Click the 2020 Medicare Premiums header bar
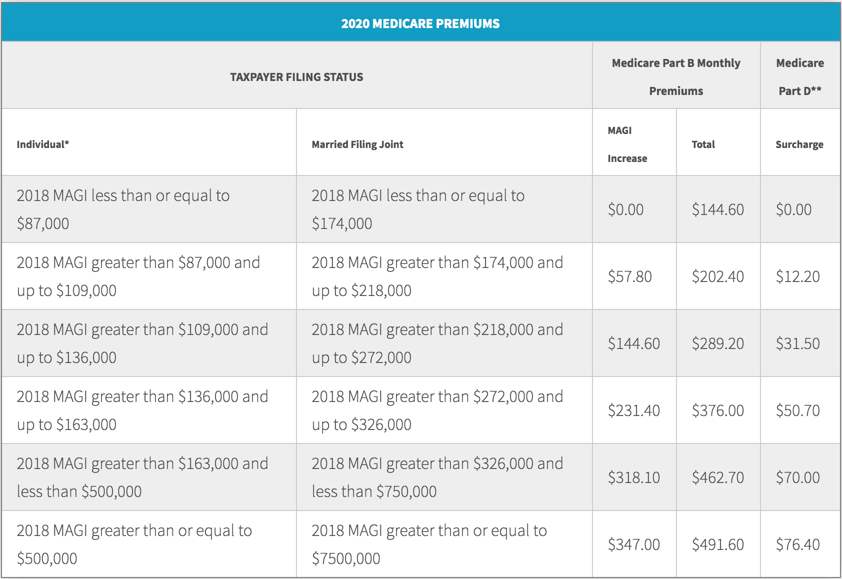 [x=421, y=23]
